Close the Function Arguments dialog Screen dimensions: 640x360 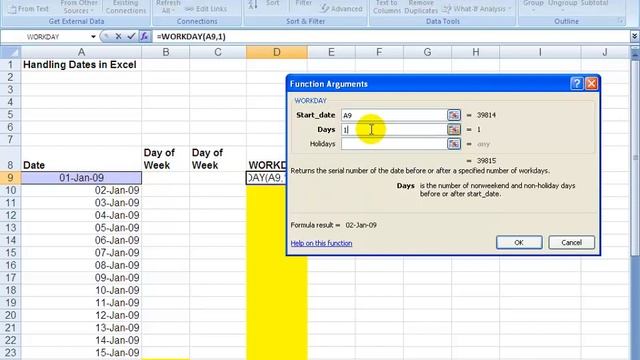click(x=591, y=84)
